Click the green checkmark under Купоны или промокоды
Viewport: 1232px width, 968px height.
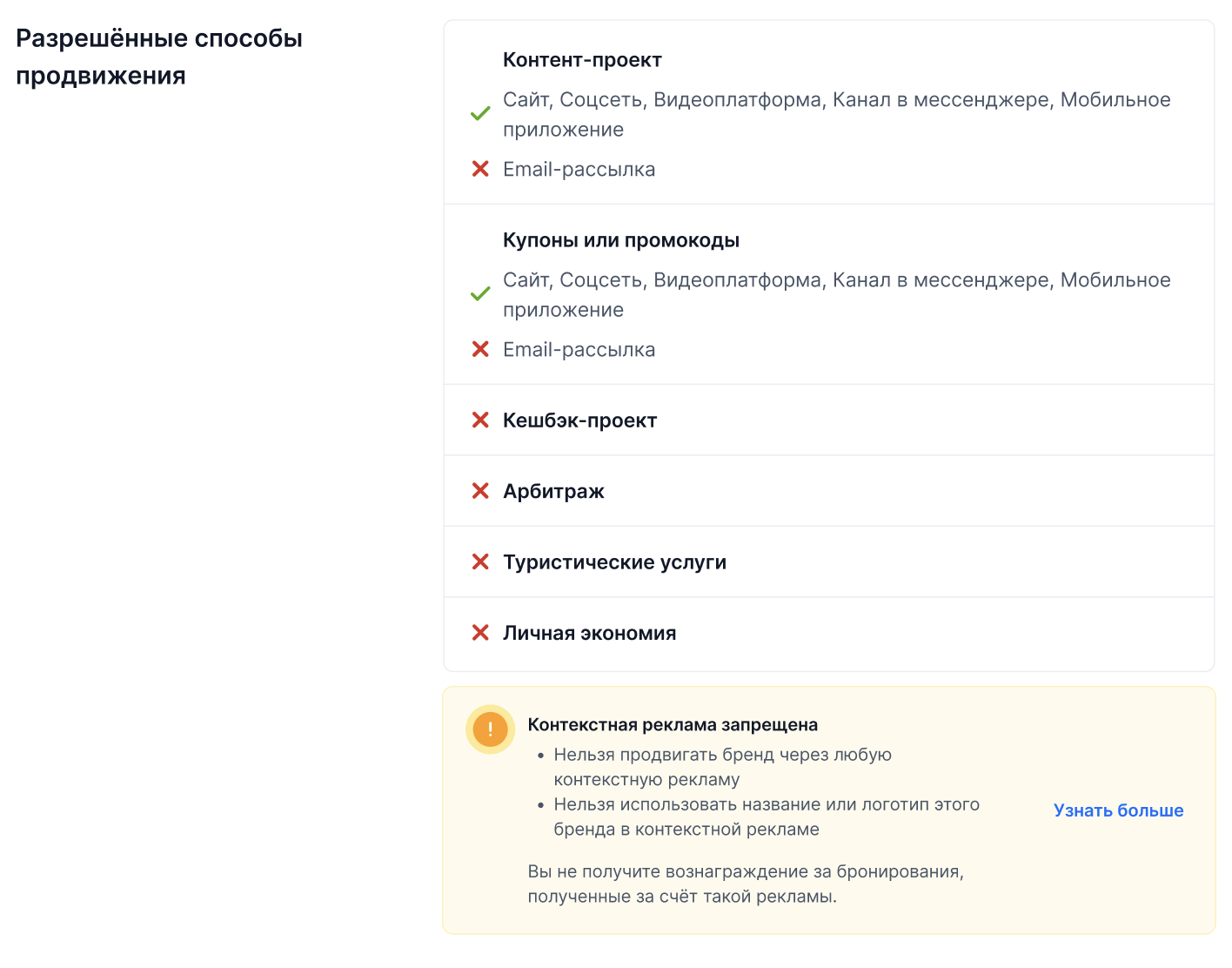pos(480,294)
